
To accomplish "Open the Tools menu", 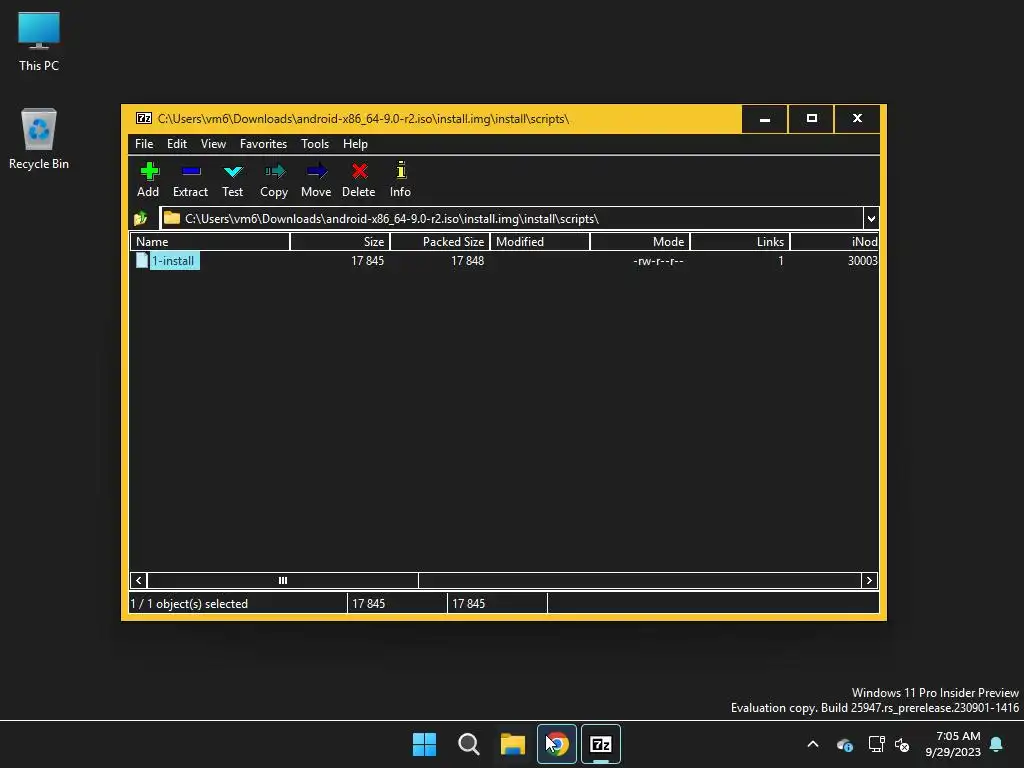I will click(315, 144).
